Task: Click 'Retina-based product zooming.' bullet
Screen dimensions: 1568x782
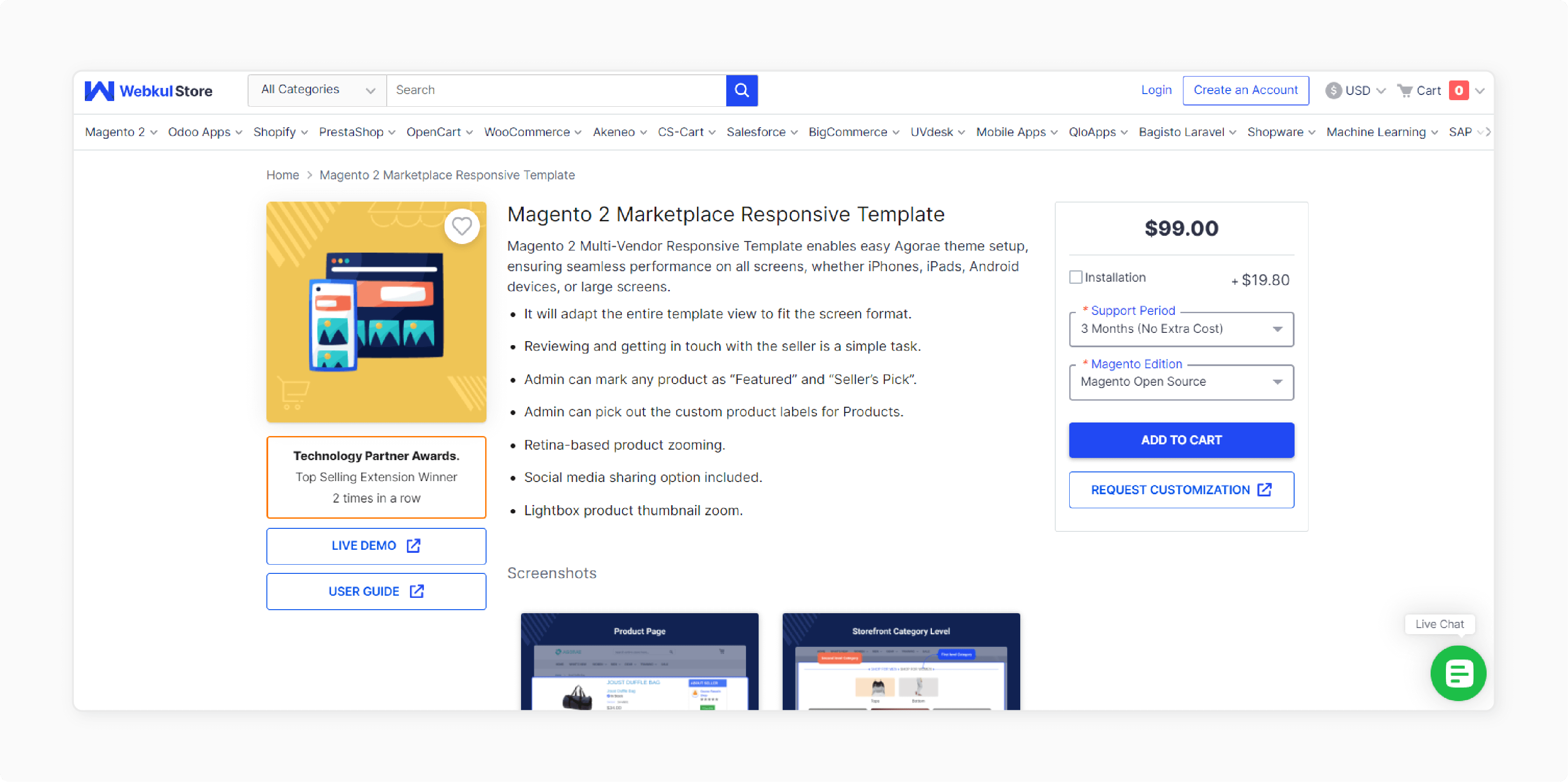Action: point(624,445)
